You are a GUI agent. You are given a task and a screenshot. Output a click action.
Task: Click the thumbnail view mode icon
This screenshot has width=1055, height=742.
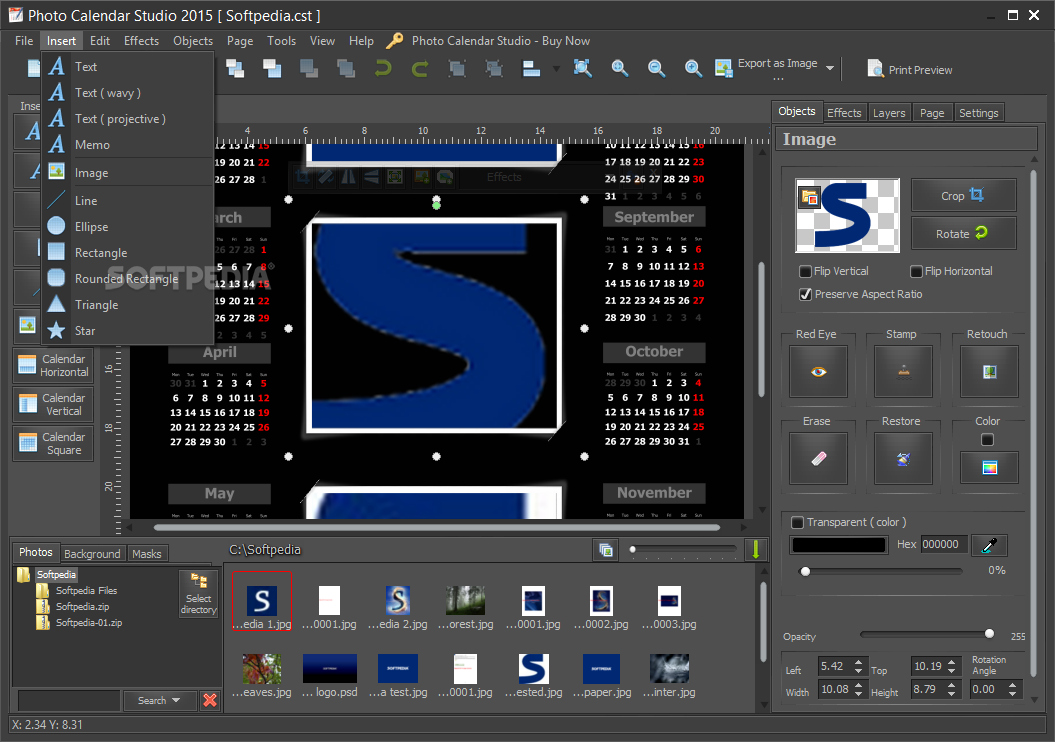[x=606, y=550]
